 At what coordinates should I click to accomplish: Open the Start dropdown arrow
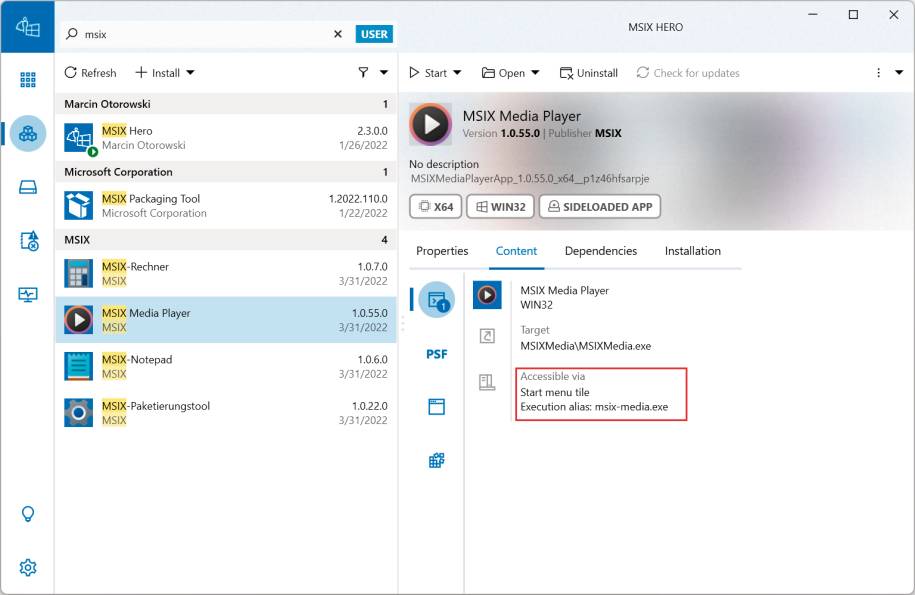(x=458, y=73)
